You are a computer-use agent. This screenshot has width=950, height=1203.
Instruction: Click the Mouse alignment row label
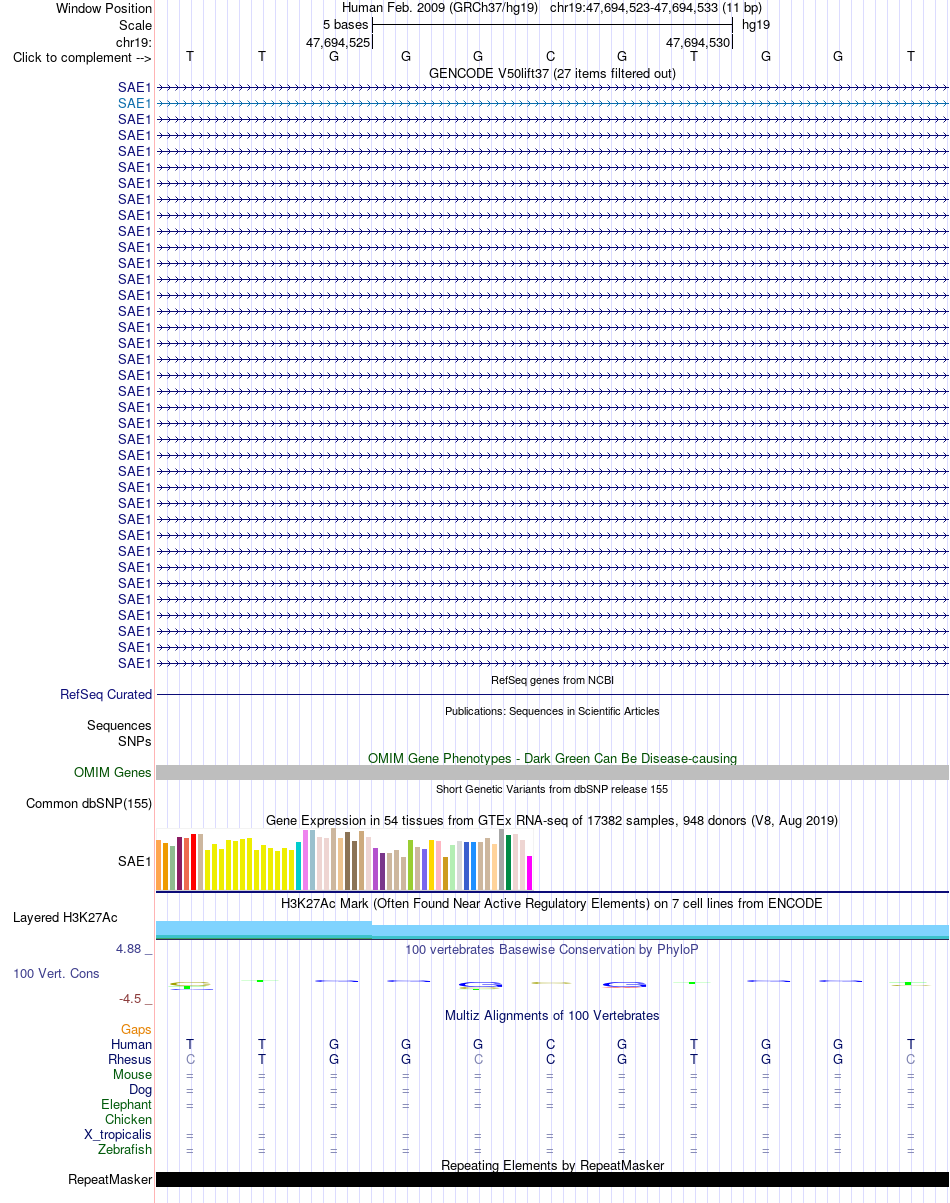point(133,1074)
